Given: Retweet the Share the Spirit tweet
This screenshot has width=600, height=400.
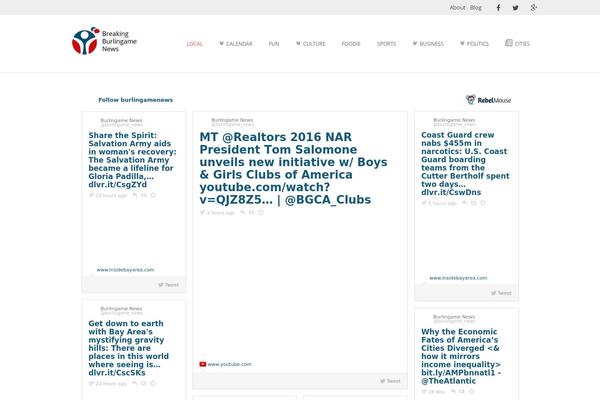Looking at the screenshot, I should click(x=143, y=195).
